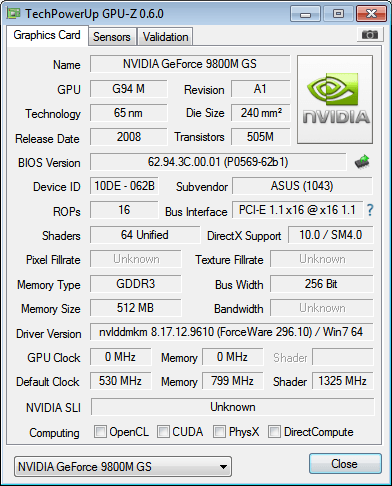Click the Texture Fillrate Unknown field

pos(322,259)
